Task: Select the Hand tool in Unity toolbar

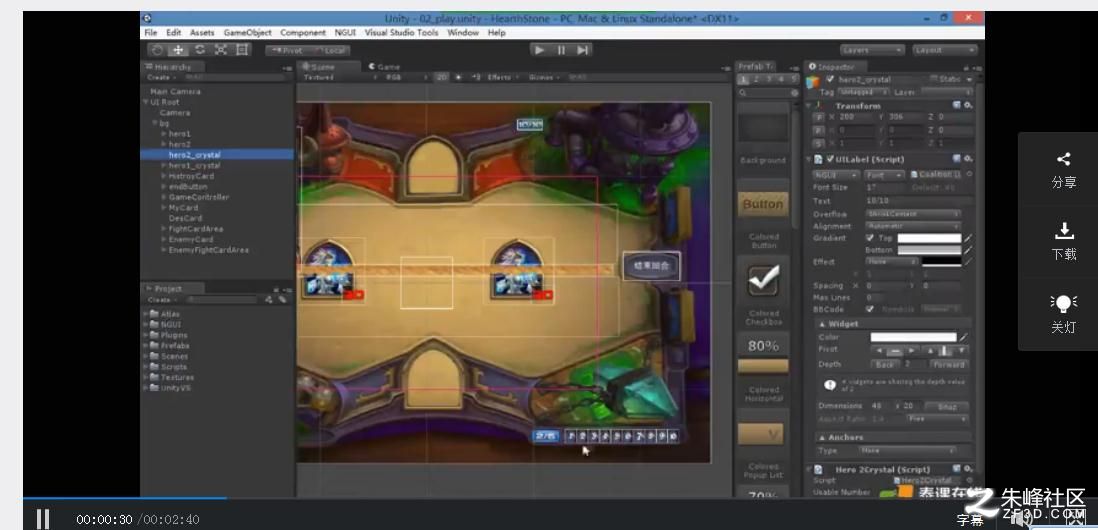Action: (158, 50)
